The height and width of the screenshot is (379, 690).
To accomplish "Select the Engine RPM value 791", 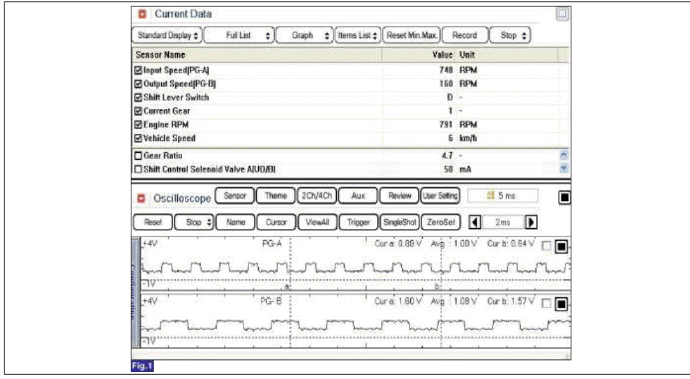I will click(x=446, y=125).
